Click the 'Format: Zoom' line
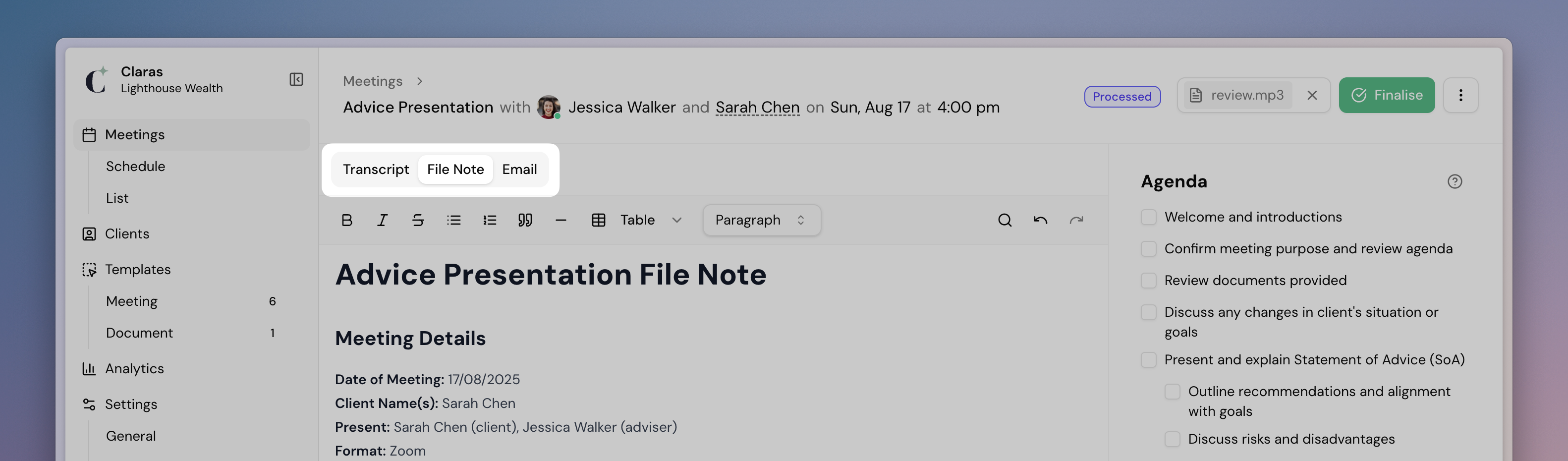 tap(380, 451)
